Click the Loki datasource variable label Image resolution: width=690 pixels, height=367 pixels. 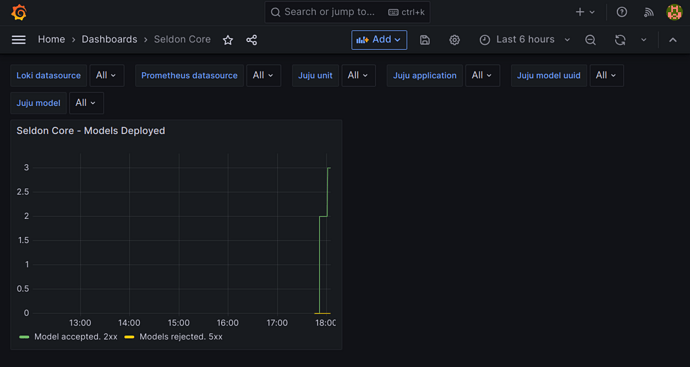48,75
